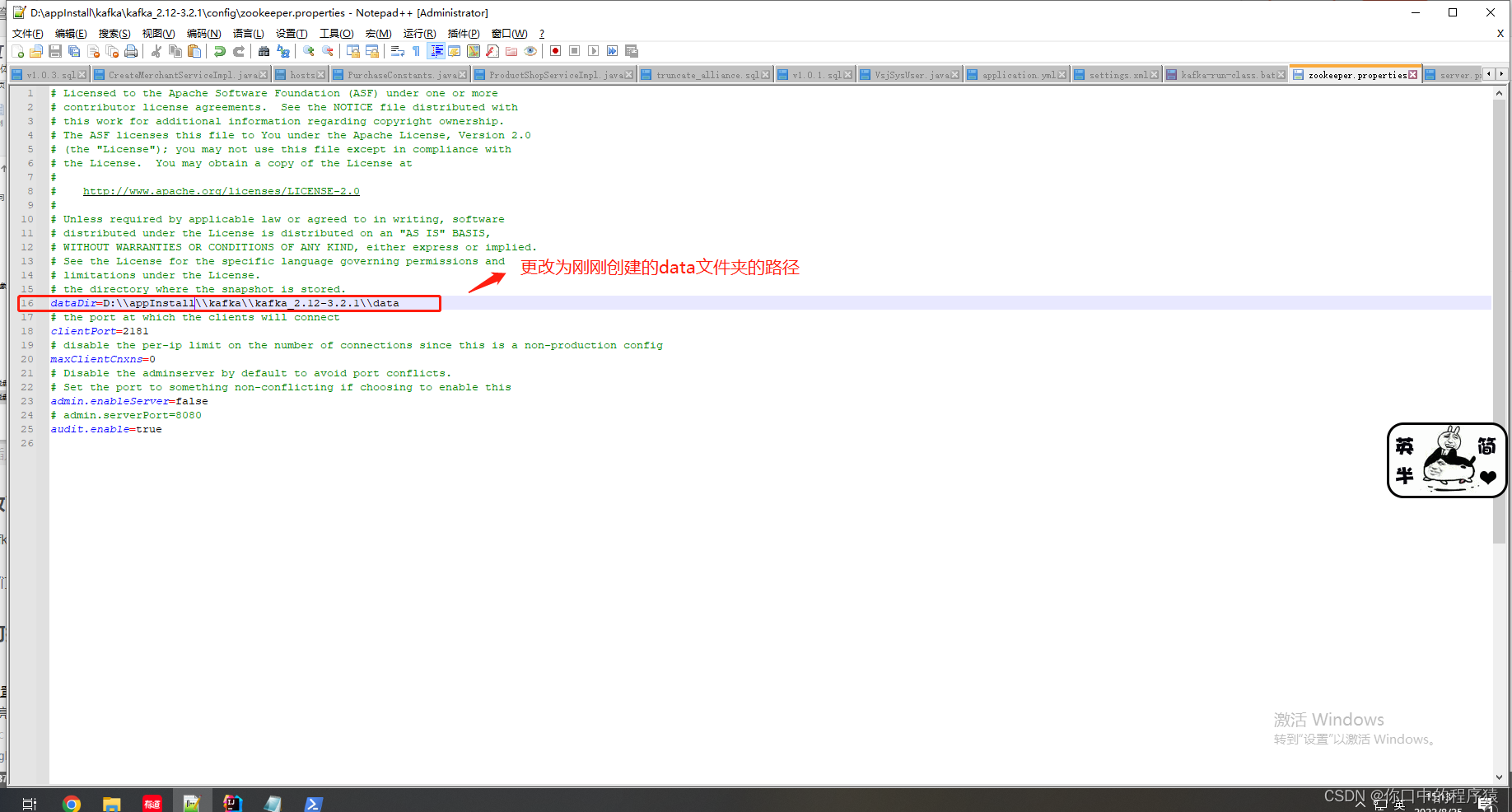Toggle show all characters pilcrow icon

coord(417,51)
